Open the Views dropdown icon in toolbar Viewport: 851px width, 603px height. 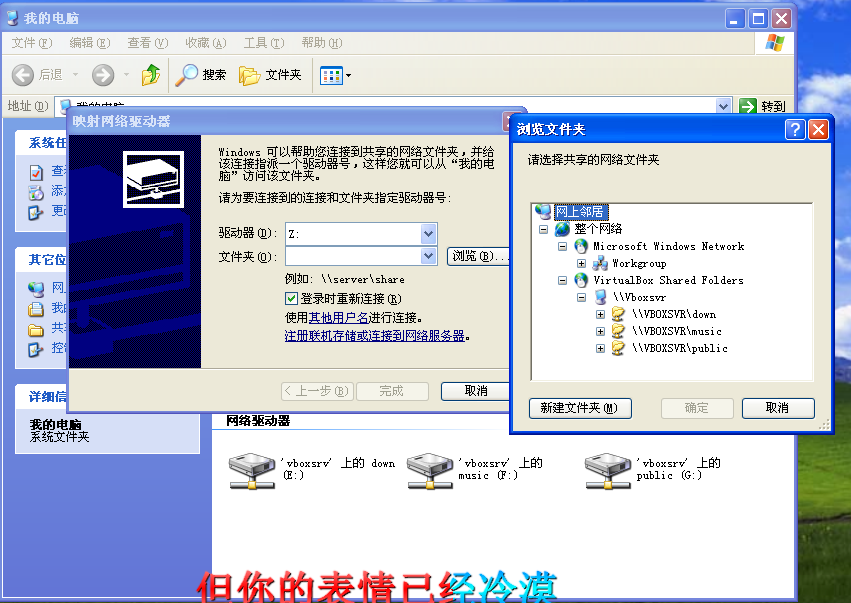coord(335,75)
